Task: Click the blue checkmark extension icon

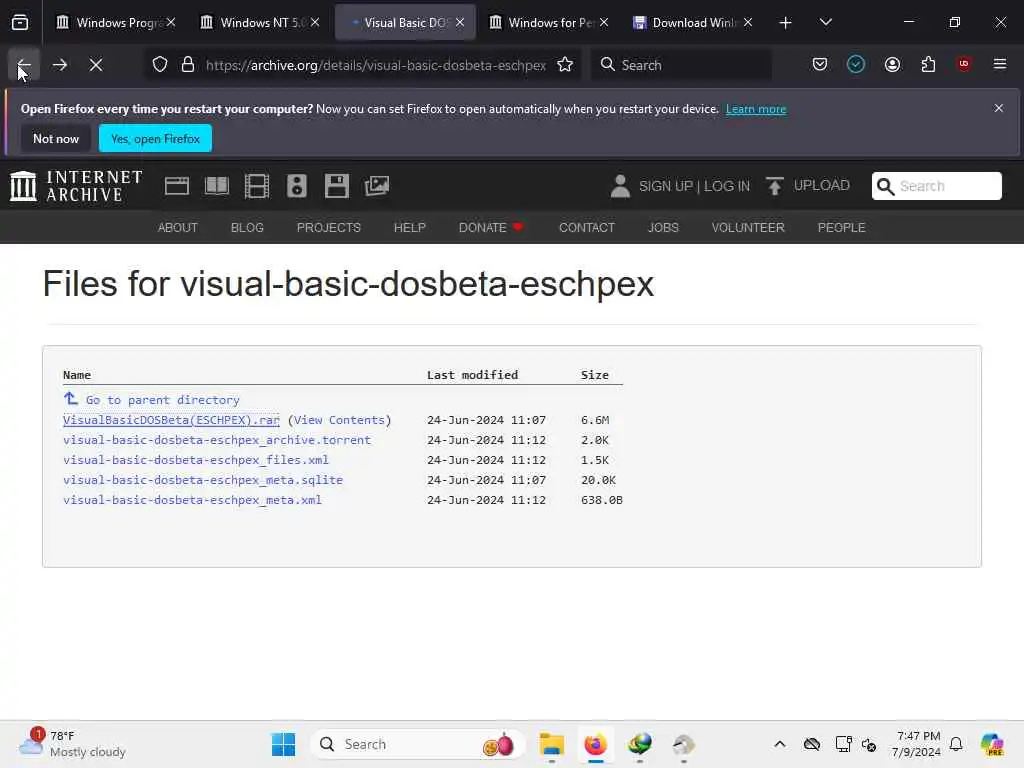Action: coord(856,64)
